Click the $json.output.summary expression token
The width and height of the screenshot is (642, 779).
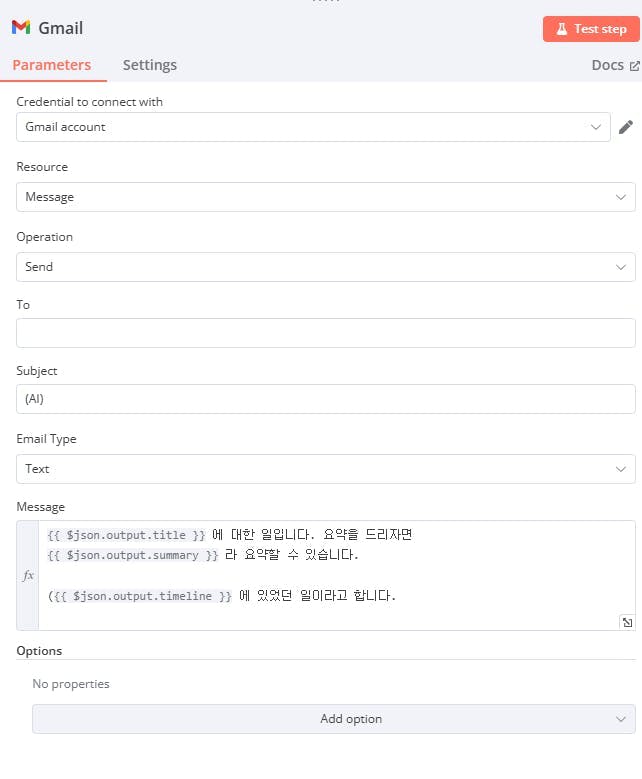tap(133, 555)
